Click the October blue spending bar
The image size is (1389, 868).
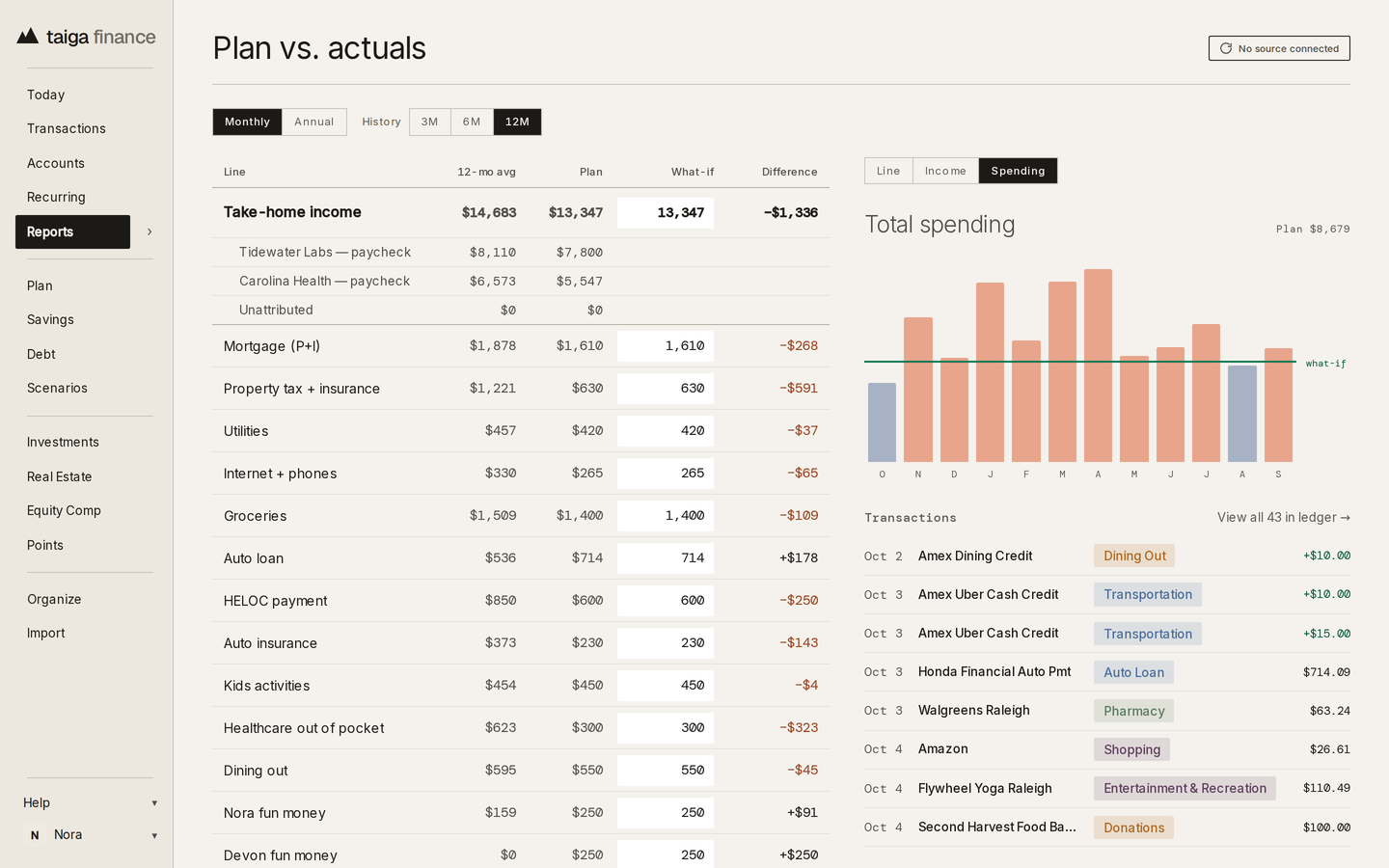[x=882, y=422]
